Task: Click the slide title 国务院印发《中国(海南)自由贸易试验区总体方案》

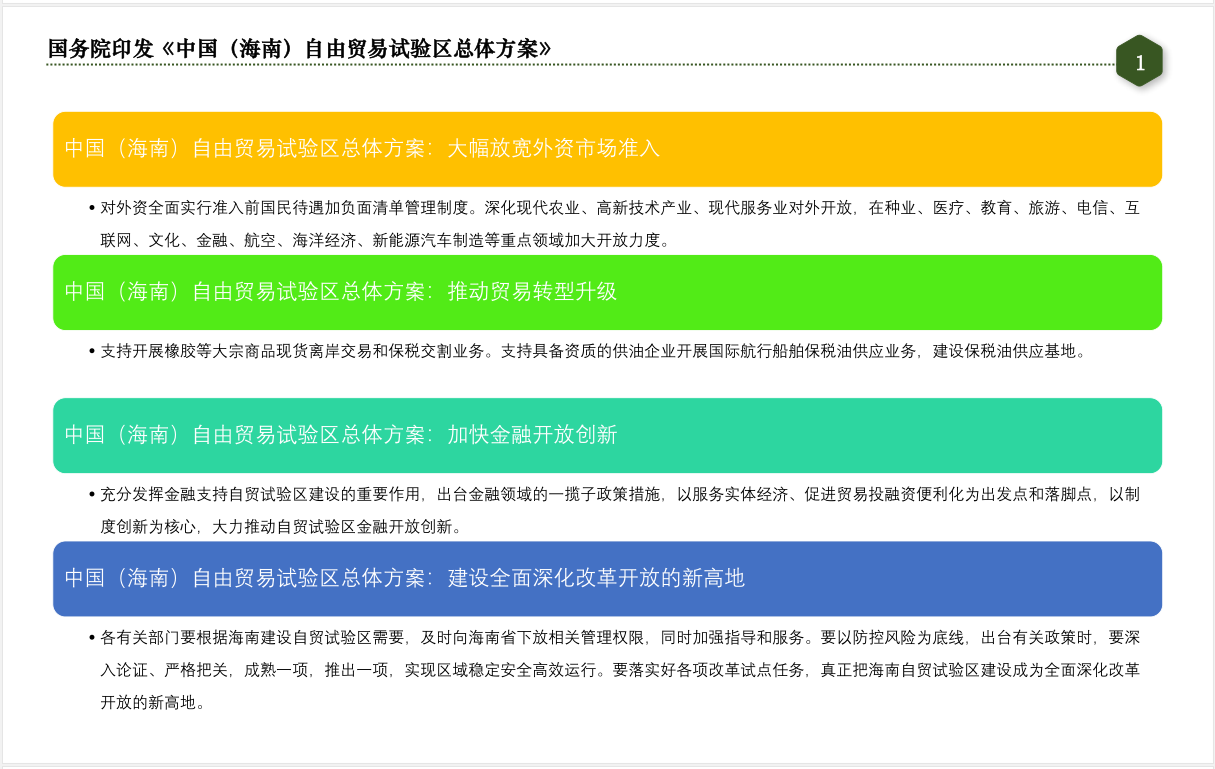Action: (x=300, y=48)
